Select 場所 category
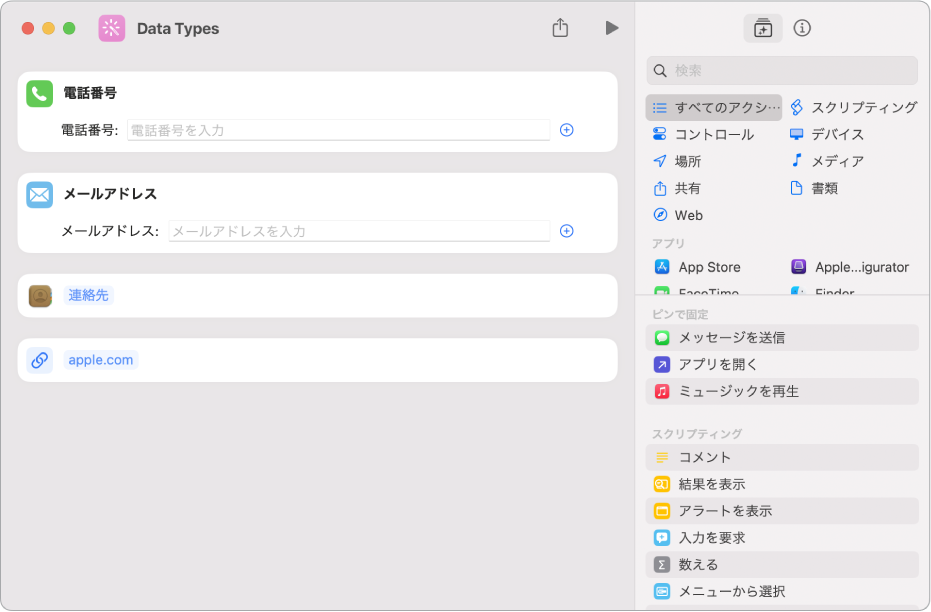Screen dimensions: 931x612 (677, 161)
